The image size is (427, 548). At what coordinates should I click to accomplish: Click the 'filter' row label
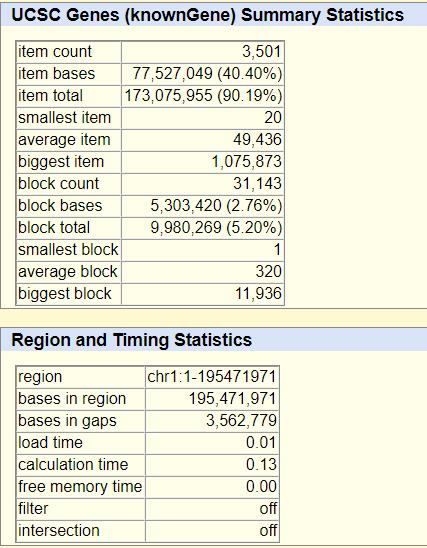click(33, 509)
